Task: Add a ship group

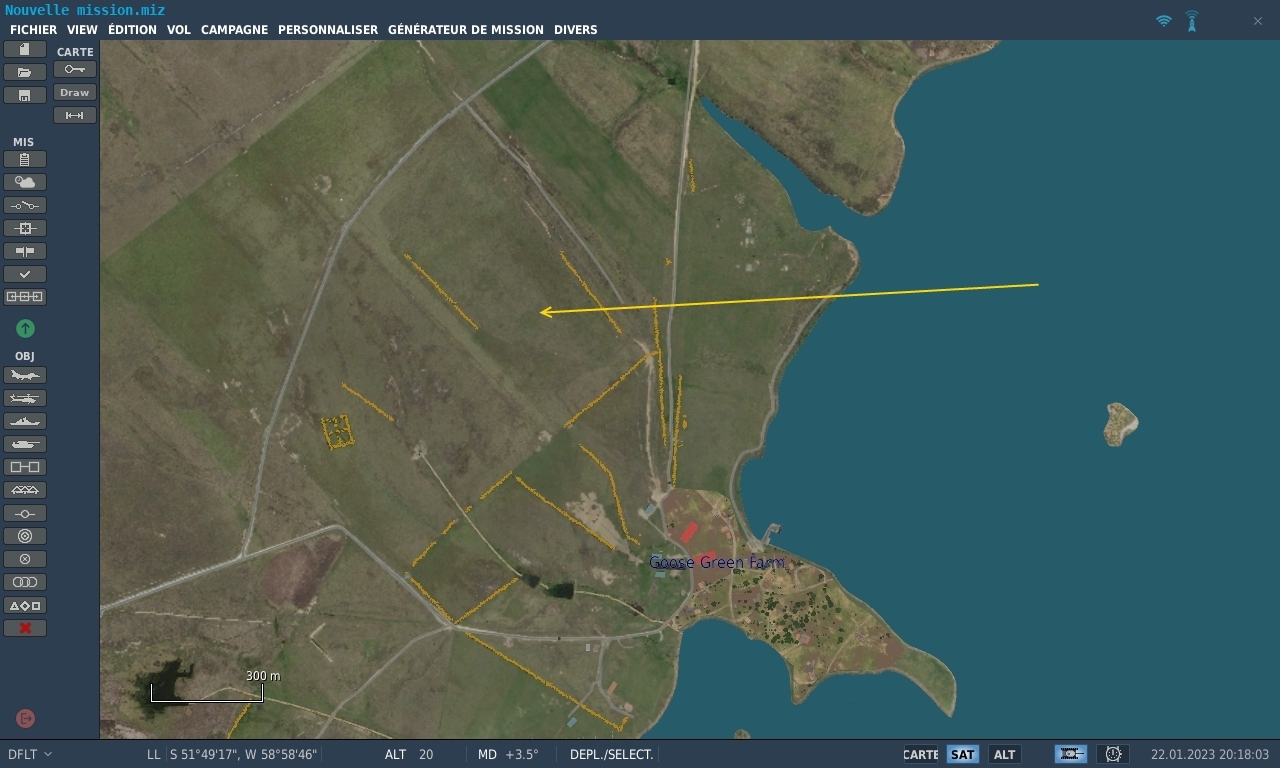Action: [x=25, y=421]
